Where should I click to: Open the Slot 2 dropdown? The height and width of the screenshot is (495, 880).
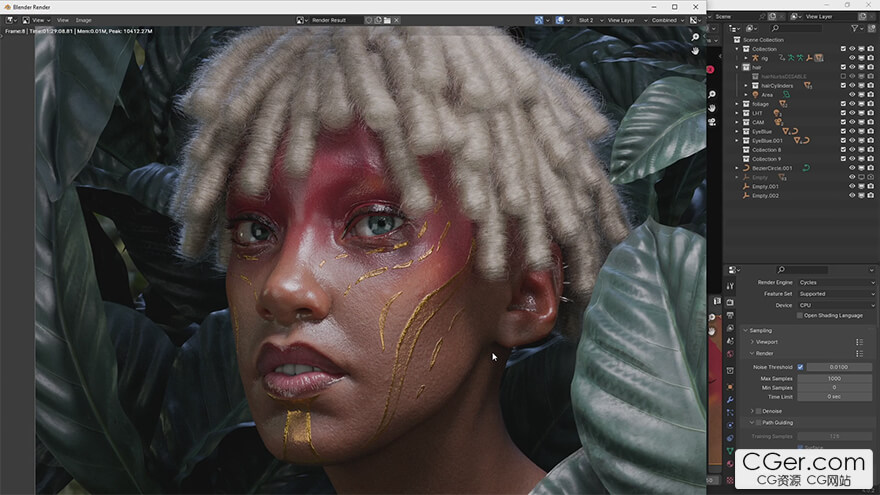click(590, 20)
